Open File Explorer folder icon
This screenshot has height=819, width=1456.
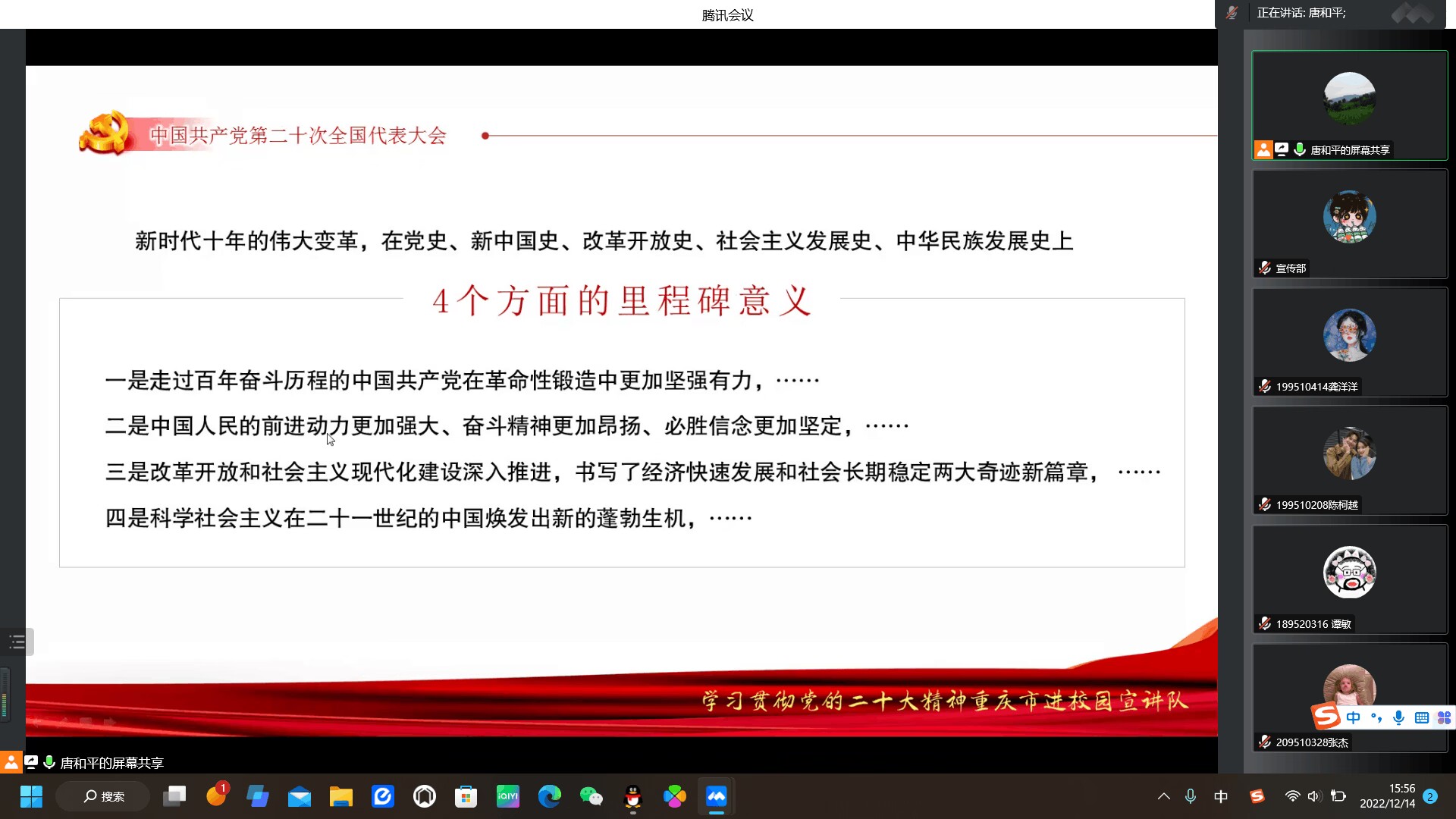(x=340, y=796)
